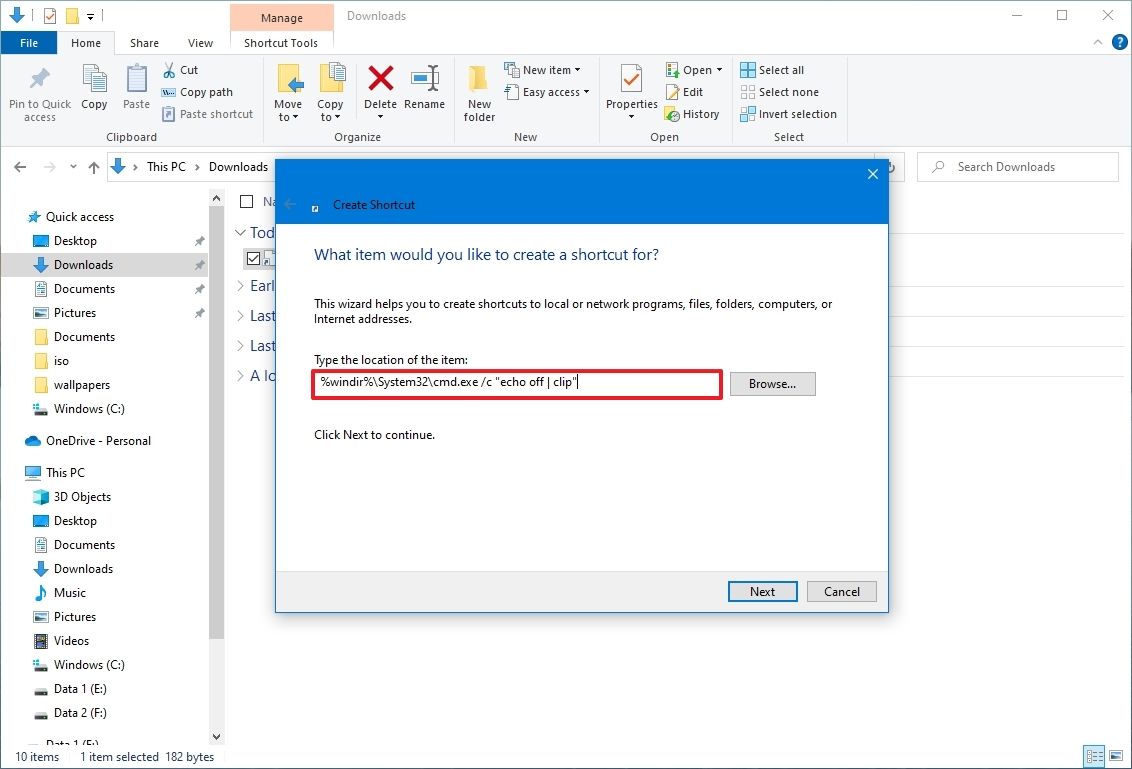The height and width of the screenshot is (769, 1132).
Task: Click the Next button in the wizard
Action: pos(762,591)
